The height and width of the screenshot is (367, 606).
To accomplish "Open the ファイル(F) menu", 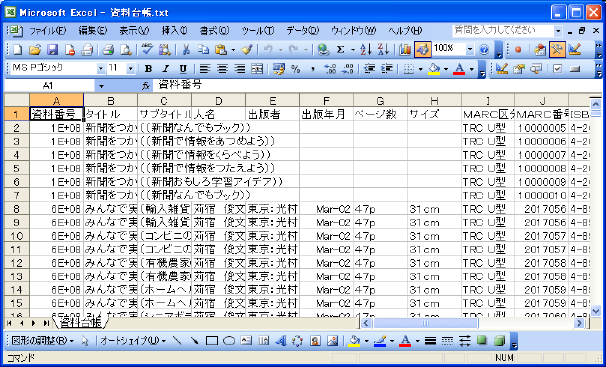I will coord(47,31).
